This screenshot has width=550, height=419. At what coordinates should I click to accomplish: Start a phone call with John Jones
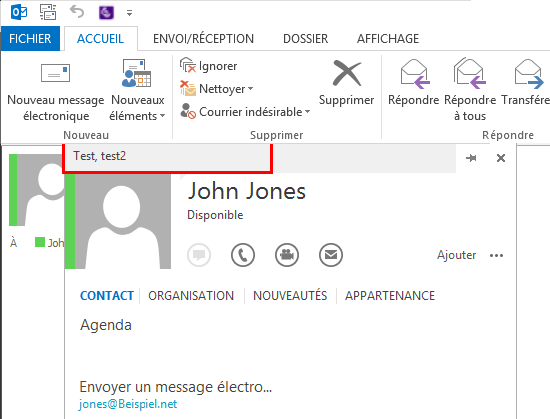click(243, 255)
